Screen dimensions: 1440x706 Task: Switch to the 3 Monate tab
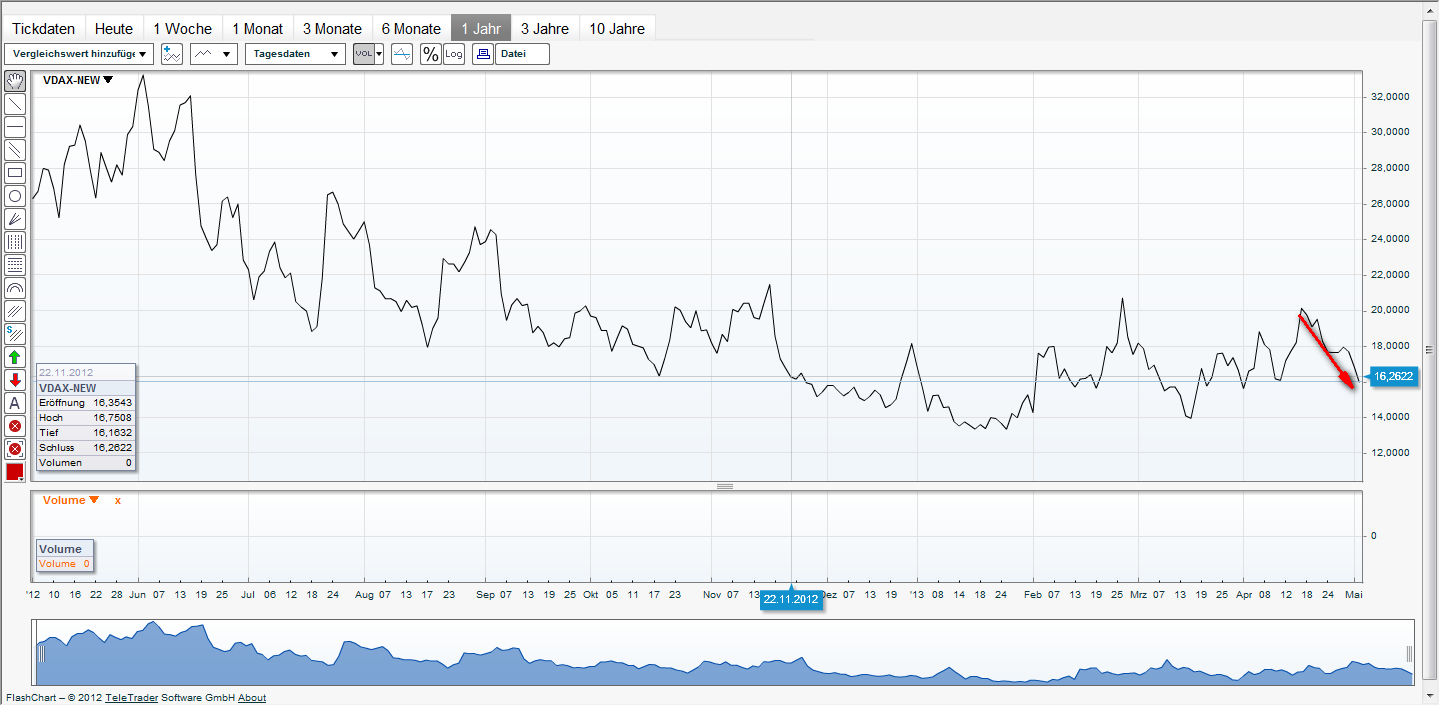coord(332,29)
